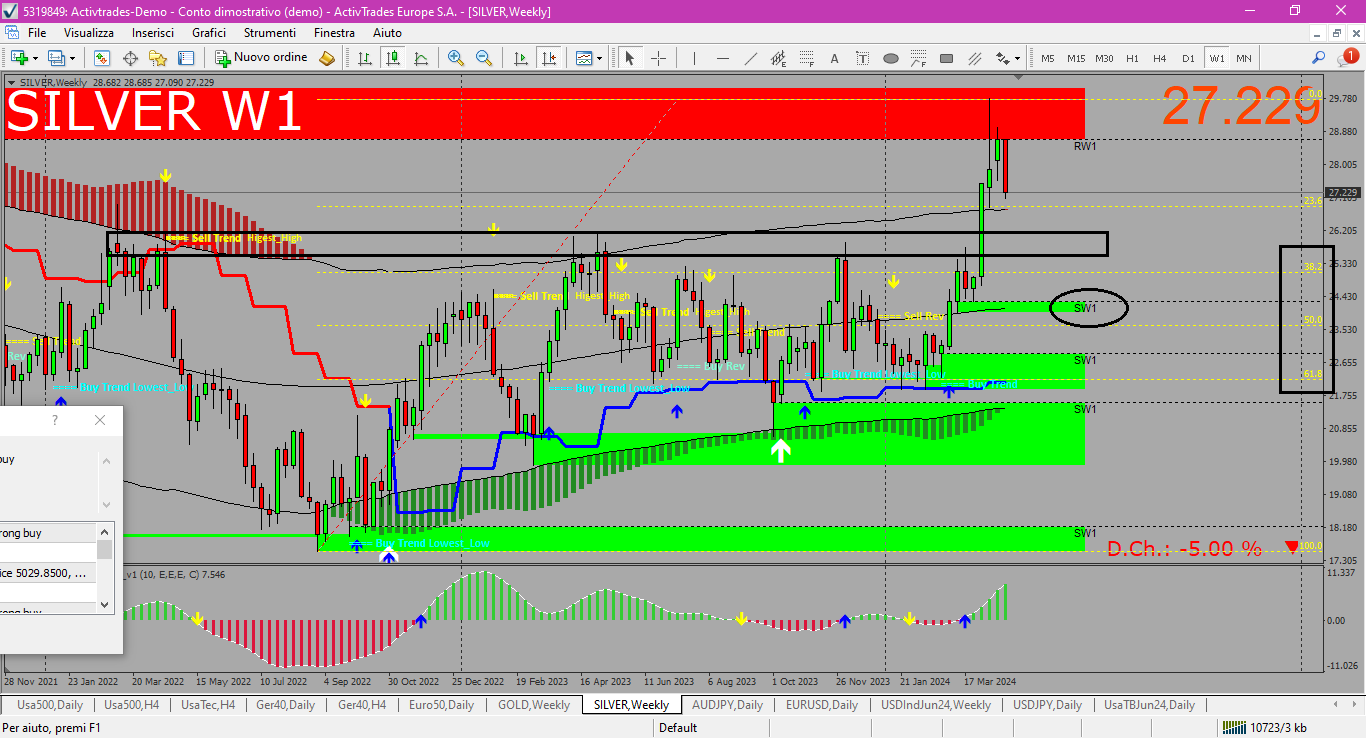Draw a vertical line

click(x=694, y=58)
